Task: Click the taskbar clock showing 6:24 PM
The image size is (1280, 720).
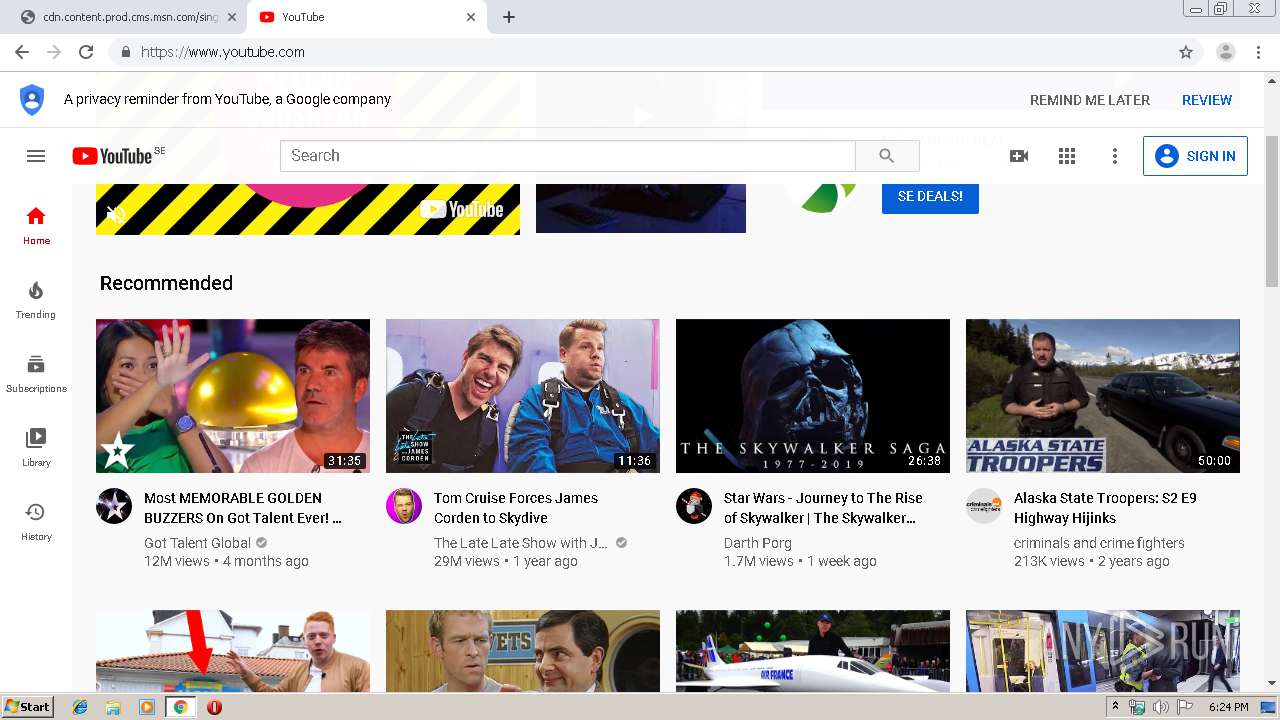Action: pos(1229,707)
